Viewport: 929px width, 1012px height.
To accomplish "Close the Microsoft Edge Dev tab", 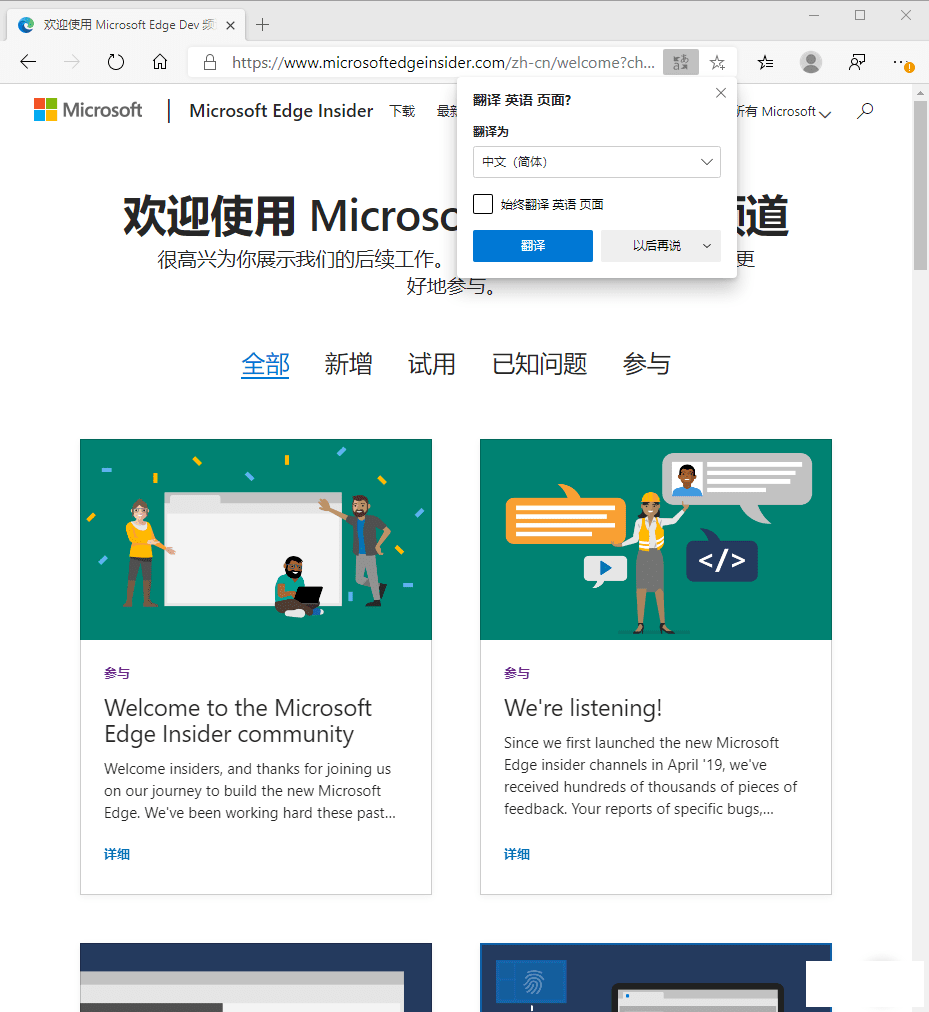I will pos(230,25).
